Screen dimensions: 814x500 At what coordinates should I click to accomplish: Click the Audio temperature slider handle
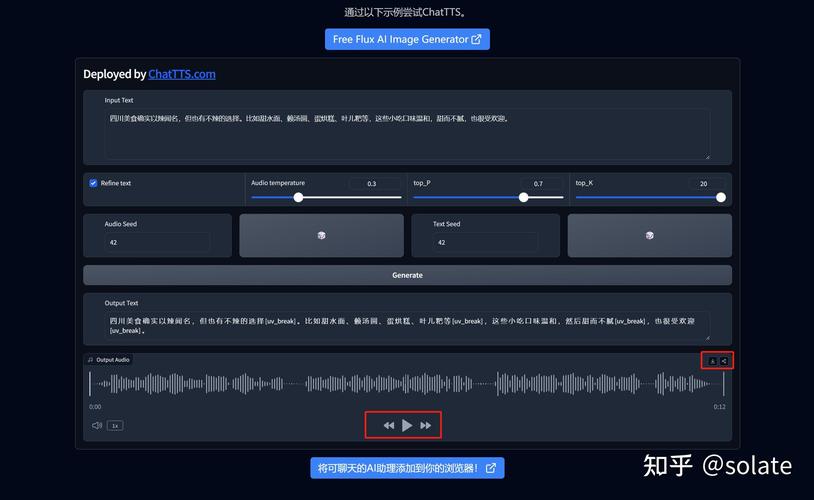pos(298,197)
